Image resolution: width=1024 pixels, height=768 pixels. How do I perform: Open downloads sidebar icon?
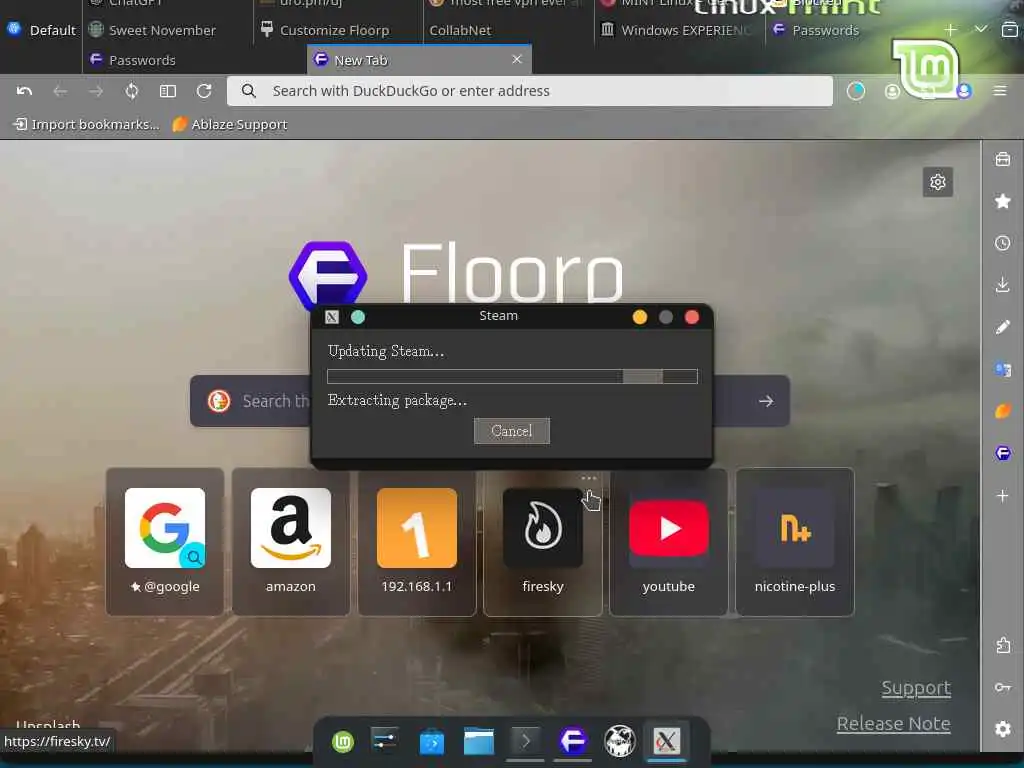pyautogui.click(x=1002, y=285)
